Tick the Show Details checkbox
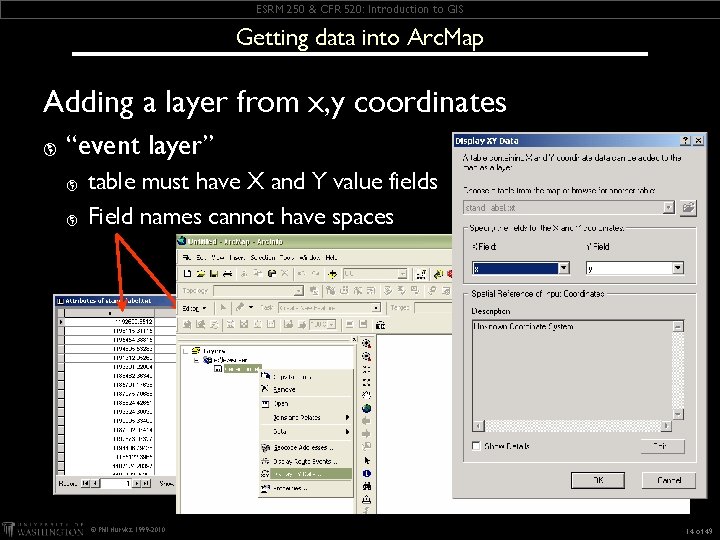Viewport: 720px width, 540px height. 476,445
